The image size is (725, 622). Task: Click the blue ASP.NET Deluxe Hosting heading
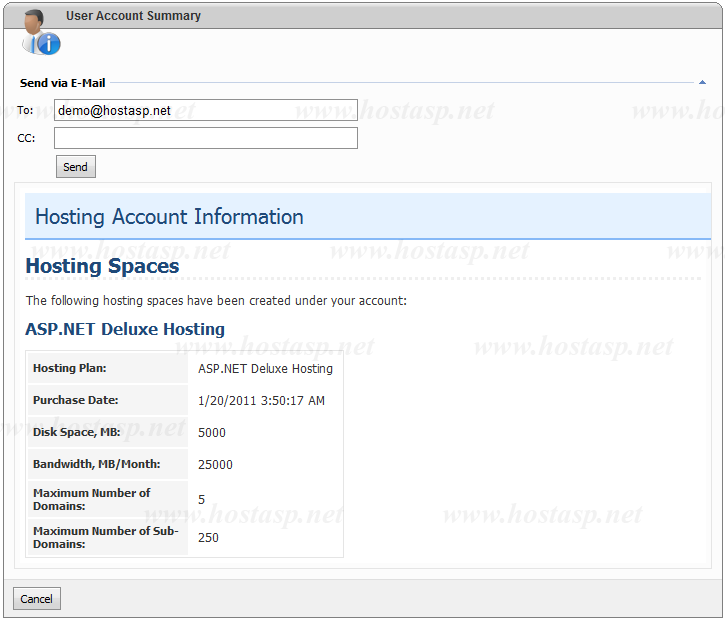pos(125,329)
